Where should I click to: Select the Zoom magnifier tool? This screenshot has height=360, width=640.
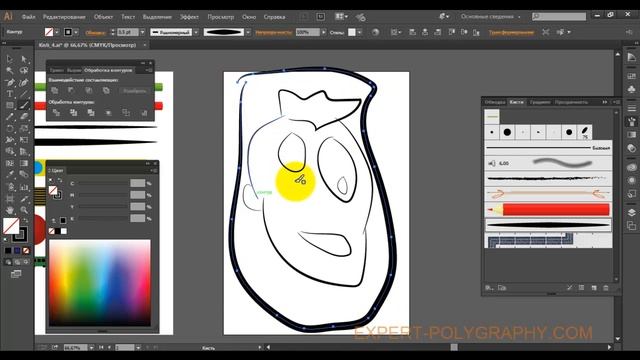[24, 210]
